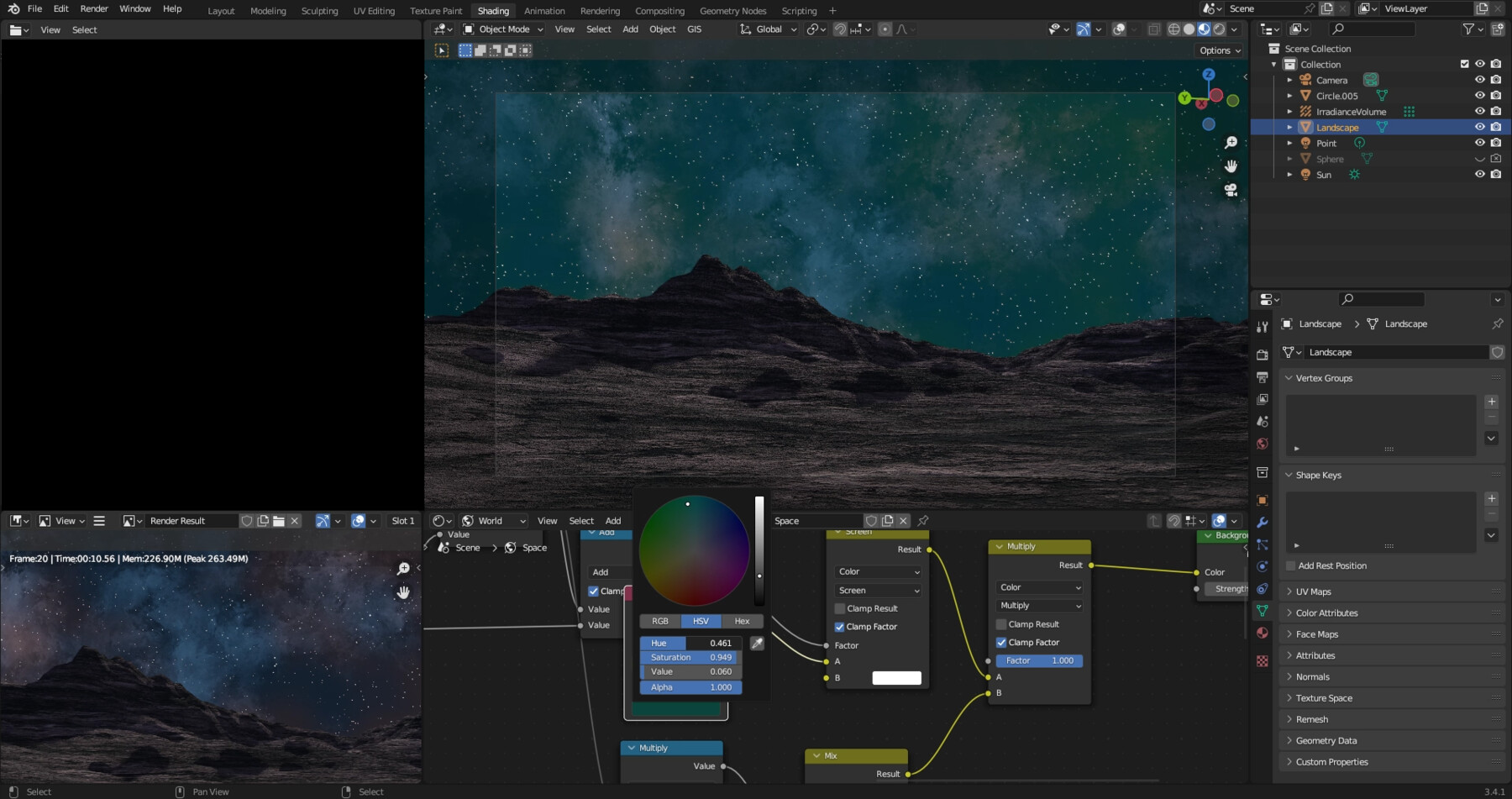Image resolution: width=1512 pixels, height=799 pixels.
Task: Enable Clamp Result on the Multiply node
Action: [x=1001, y=624]
